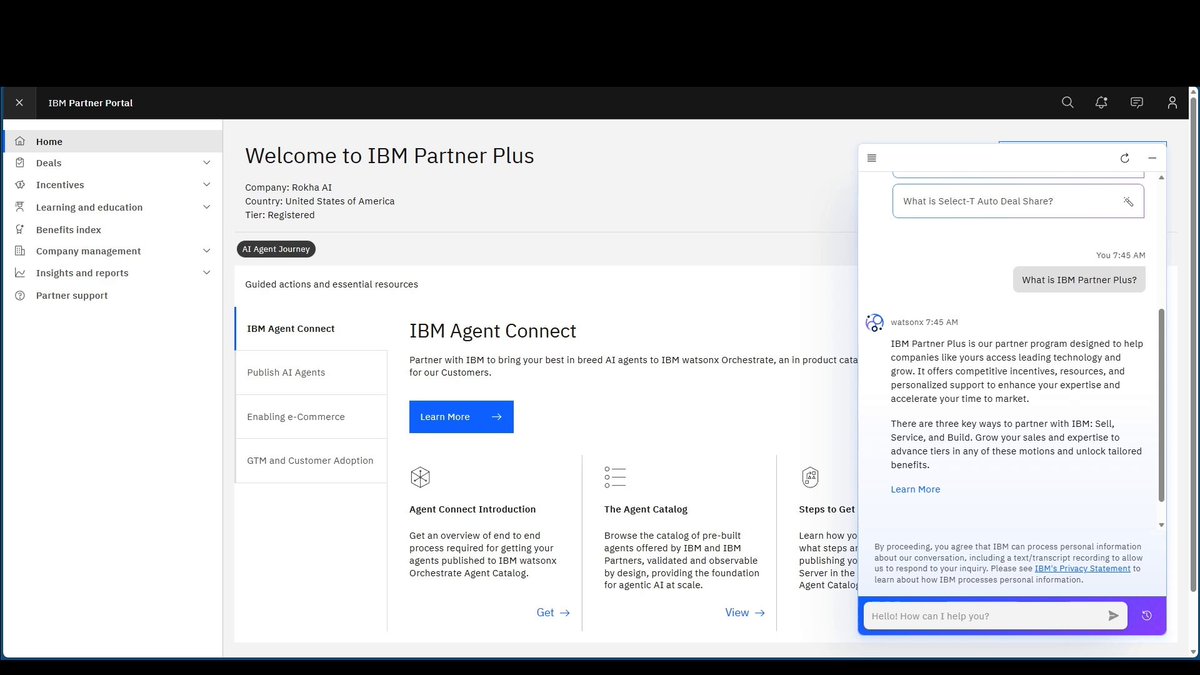This screenshot has height=675, width=1200.
Task: Open the user profile icon
Action: point(1172,103)
